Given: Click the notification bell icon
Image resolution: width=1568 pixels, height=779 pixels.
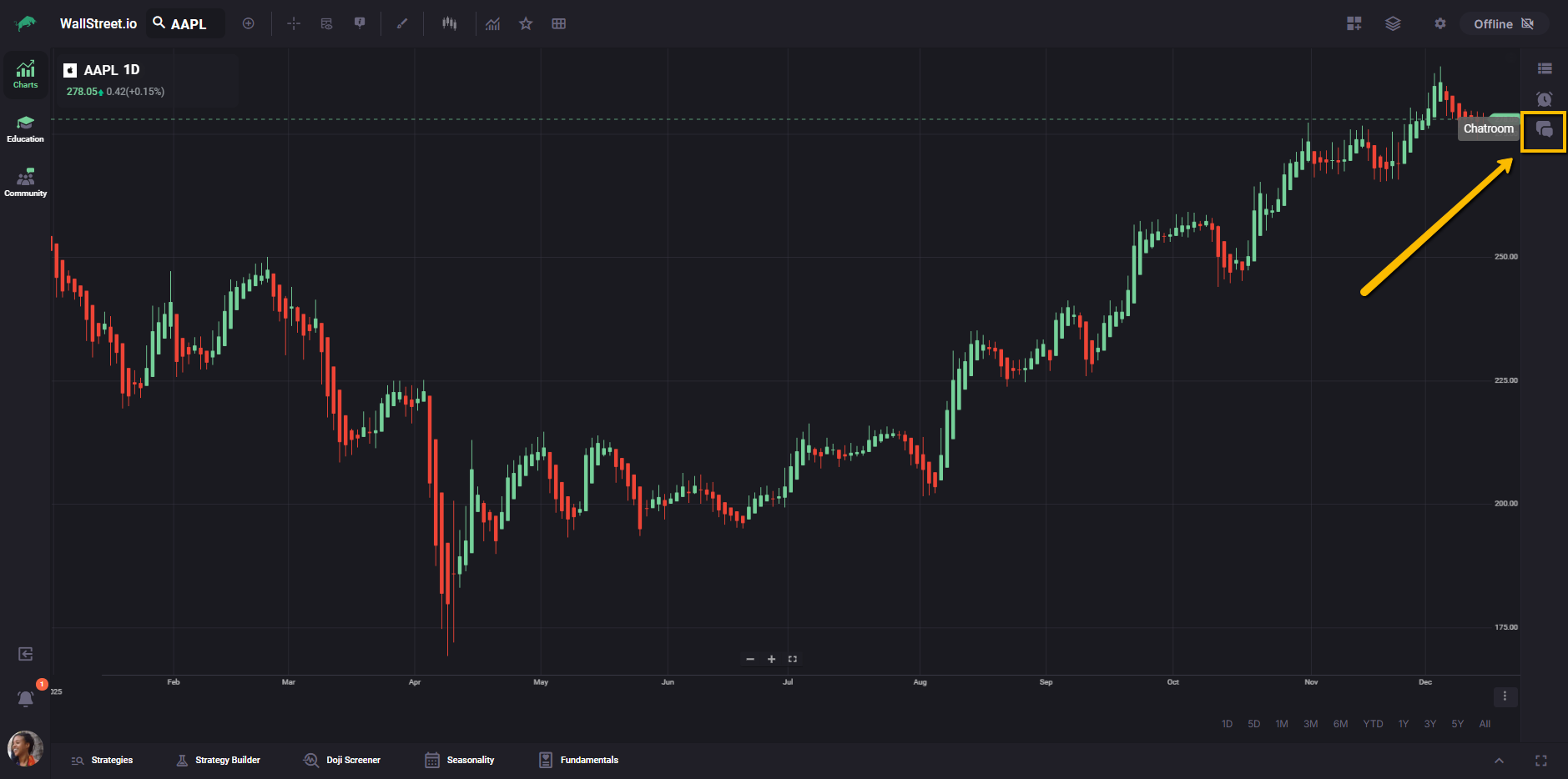Looking at the screenshot, I should point(26,698).
